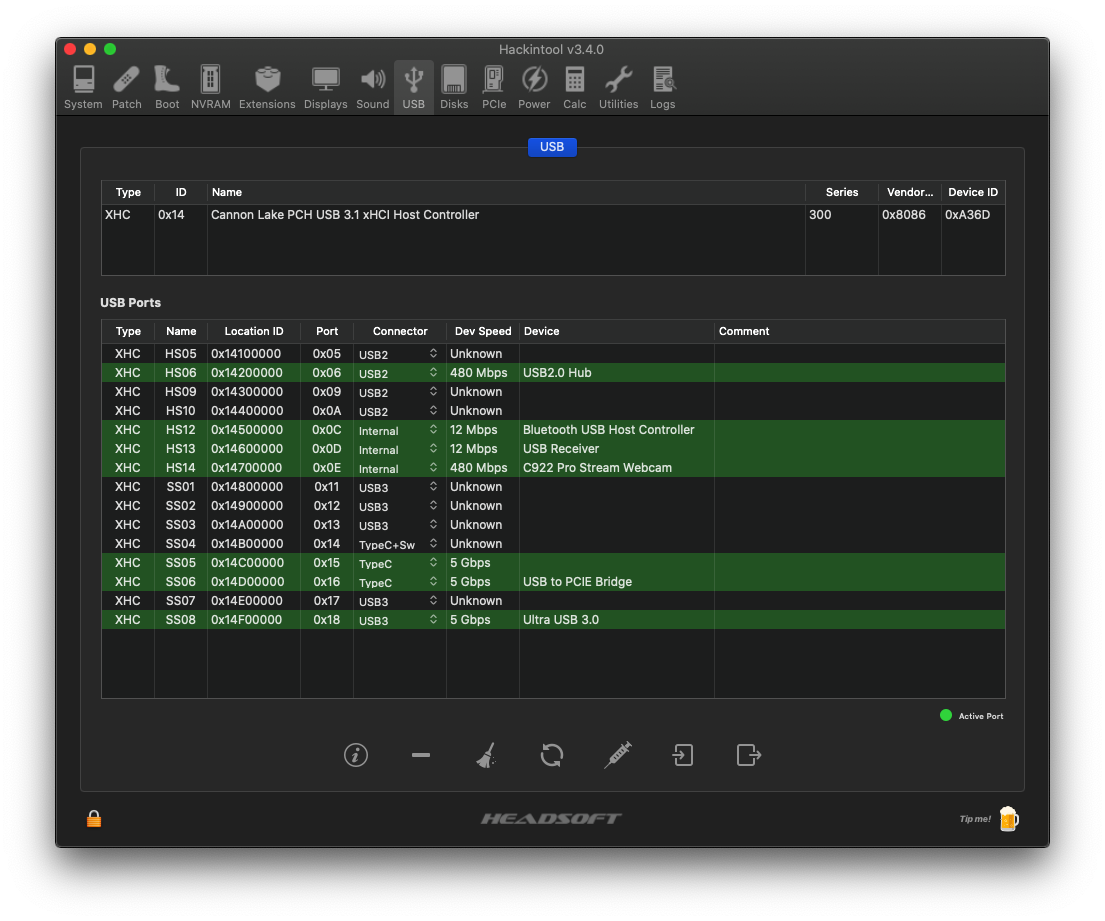
Task: Click the orange lock icon
Action: point(94,819)
